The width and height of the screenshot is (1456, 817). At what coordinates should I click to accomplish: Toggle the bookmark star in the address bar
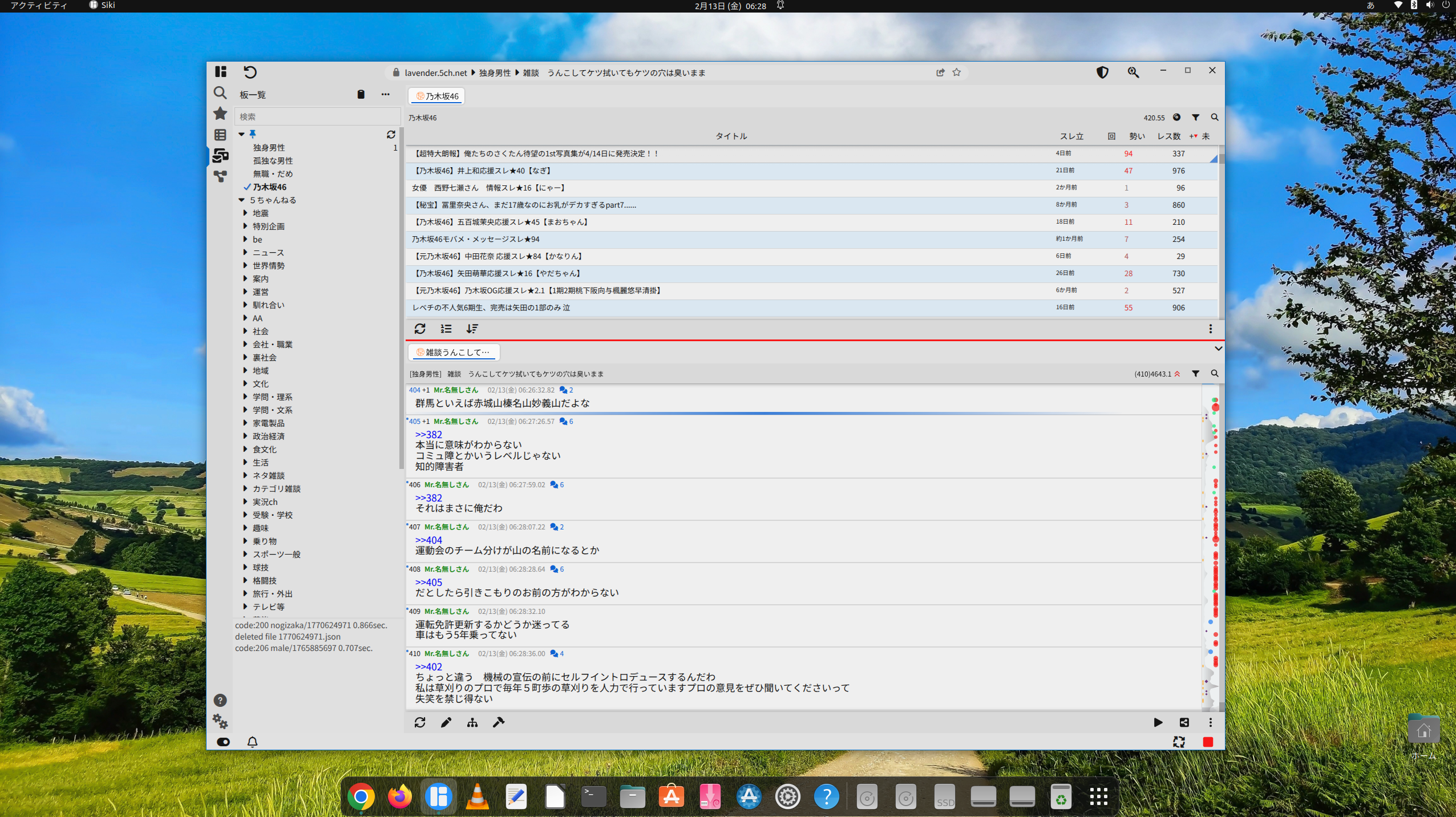(x=957, y=72)
